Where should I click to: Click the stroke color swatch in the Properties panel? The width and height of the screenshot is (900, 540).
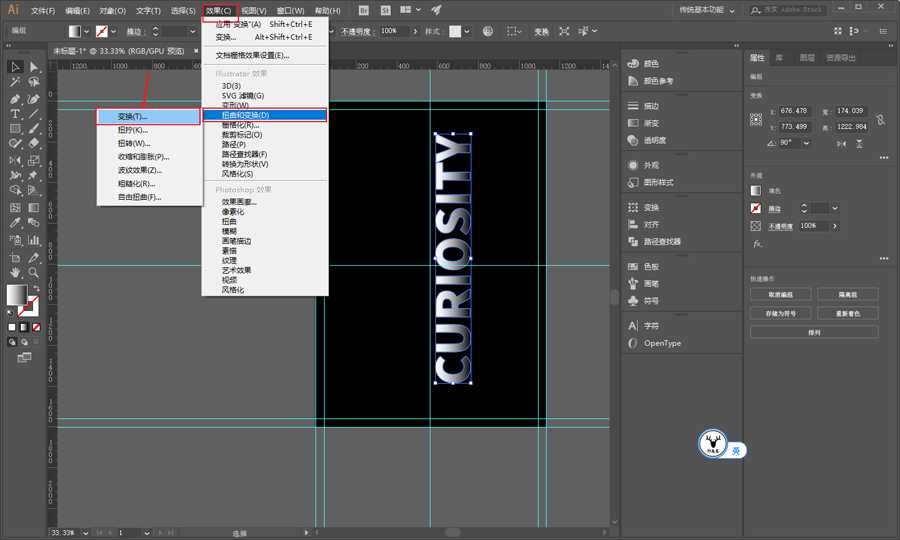[757, 208]
